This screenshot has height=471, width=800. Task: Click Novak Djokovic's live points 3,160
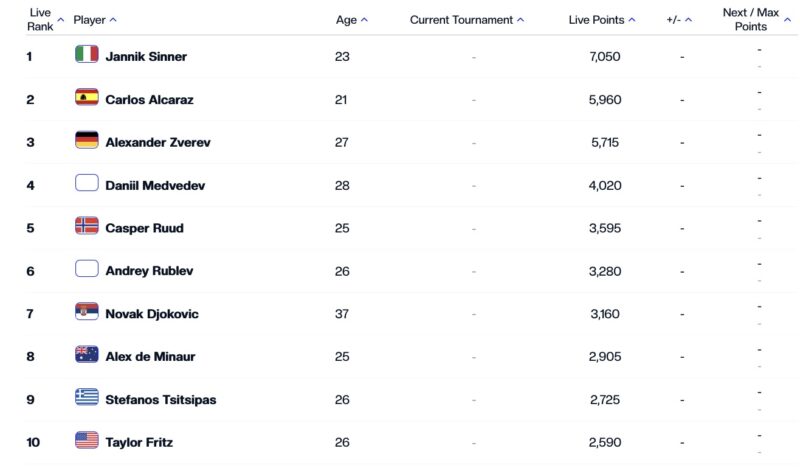tap(605, 314)
